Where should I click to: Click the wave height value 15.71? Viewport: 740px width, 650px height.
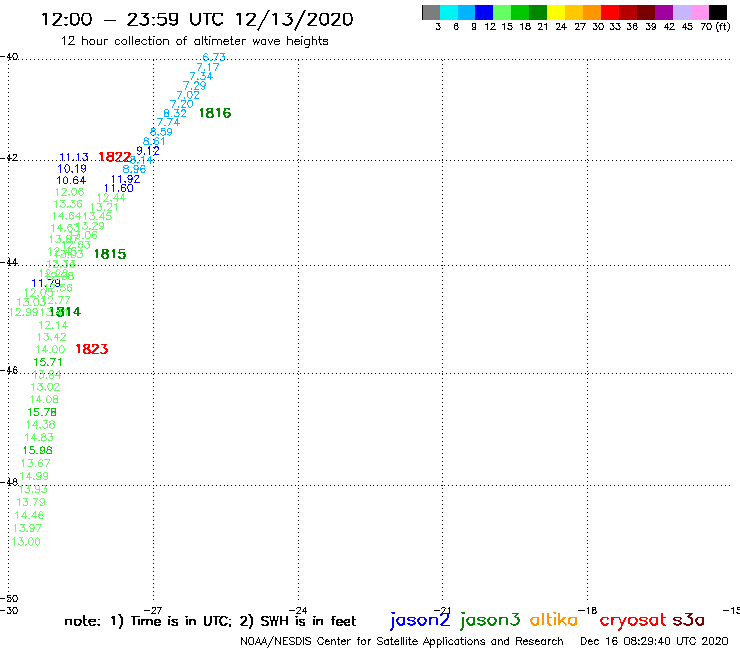[x=48, y=362]
